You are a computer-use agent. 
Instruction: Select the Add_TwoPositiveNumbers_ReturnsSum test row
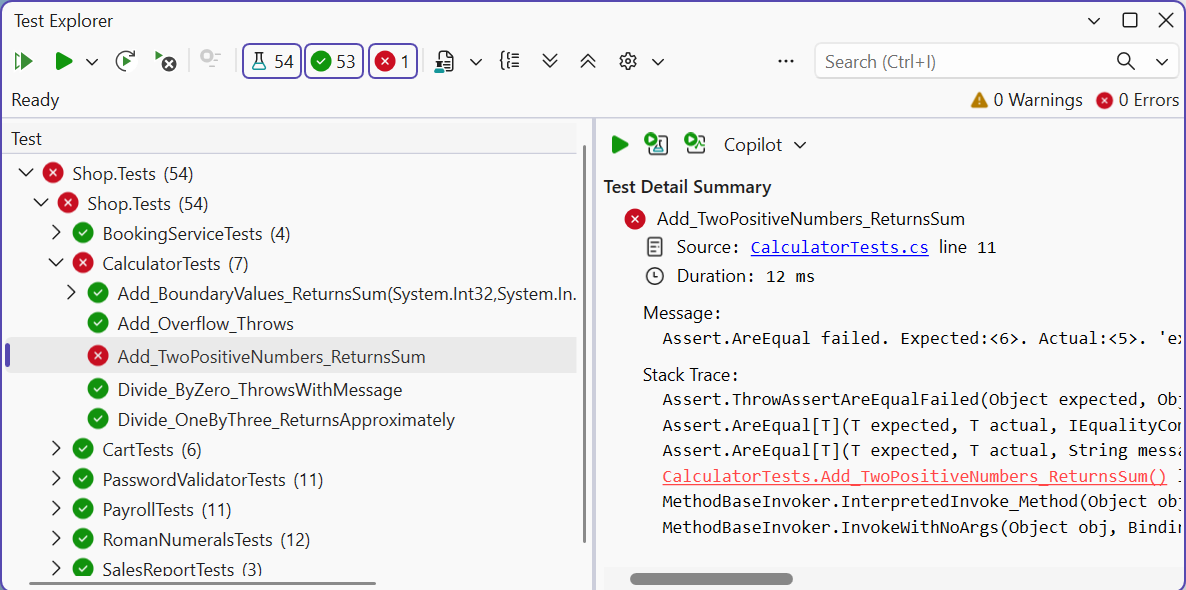[291, 356]
